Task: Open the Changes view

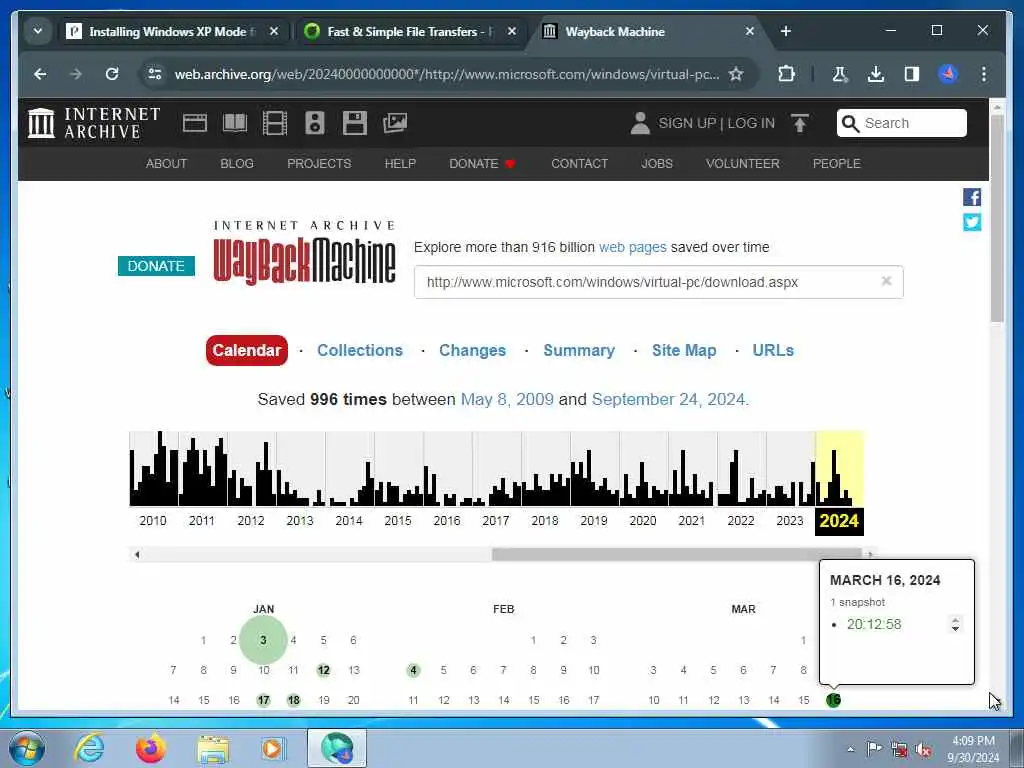Action: coord(472,350)
